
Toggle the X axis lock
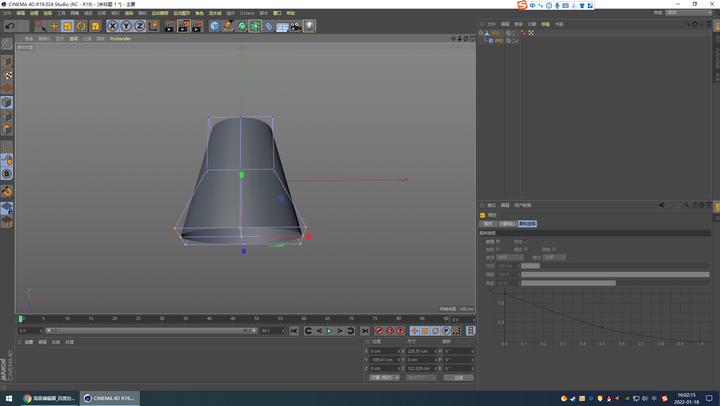pyautogui.click(x=112, y=26)
